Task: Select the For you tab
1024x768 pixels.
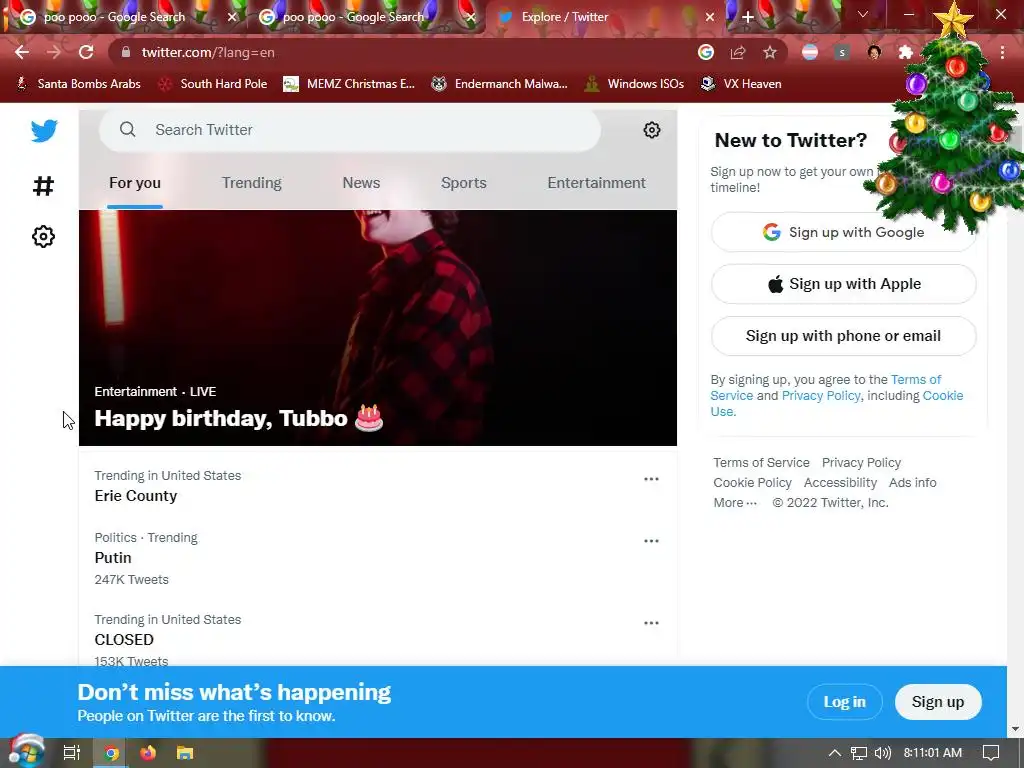Action: click(x=135, y=183)
